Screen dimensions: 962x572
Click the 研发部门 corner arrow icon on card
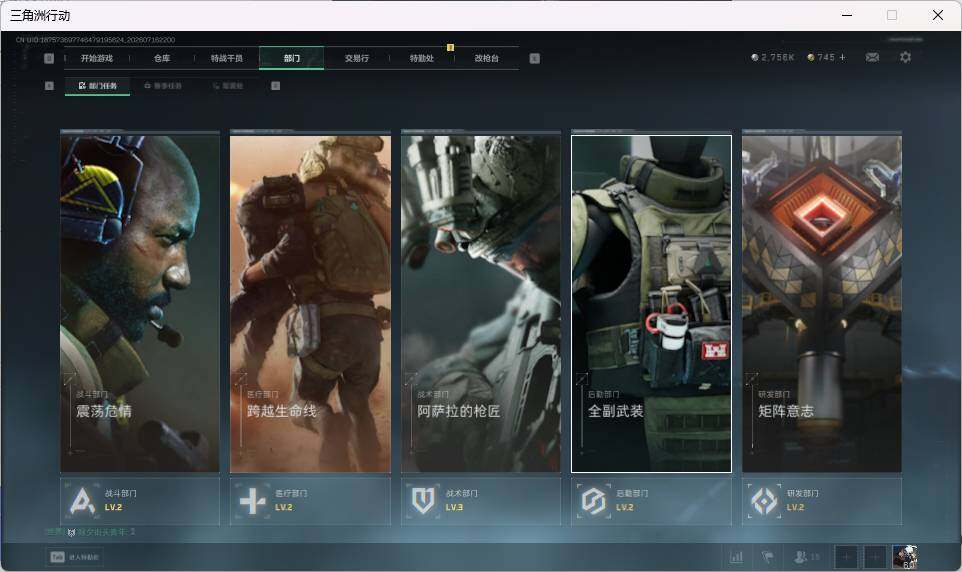pos(752,379)
